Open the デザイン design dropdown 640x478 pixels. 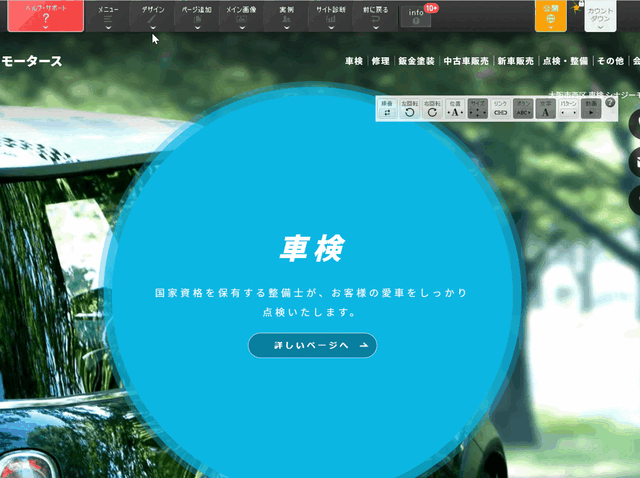click(153, 16)
